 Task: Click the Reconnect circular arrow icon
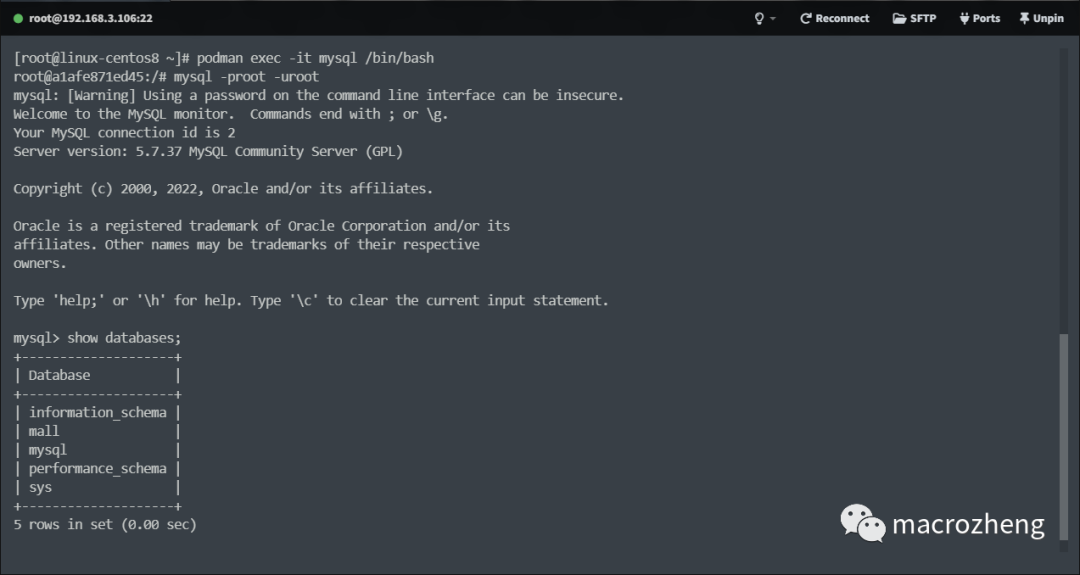coord(805,18)
